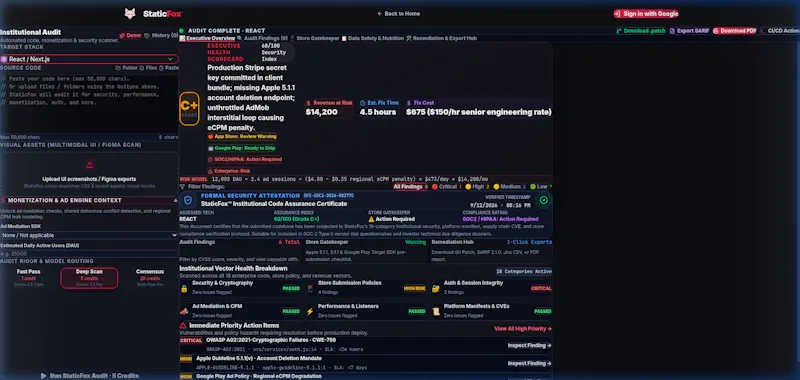Focus the source code text area
The image size is (800, 380).
click(x=89, y=103)
